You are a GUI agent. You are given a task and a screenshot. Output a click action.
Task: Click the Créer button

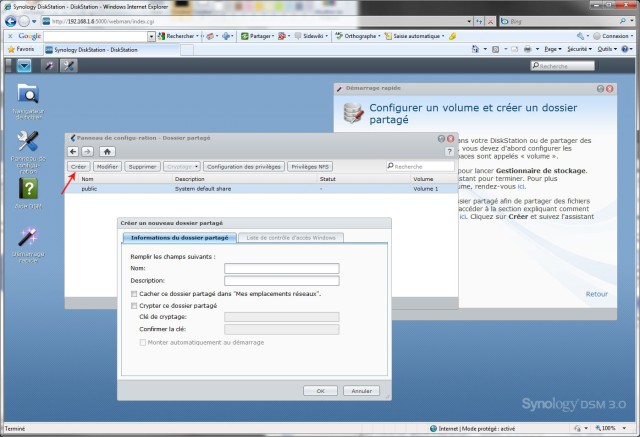coord(78,167)
